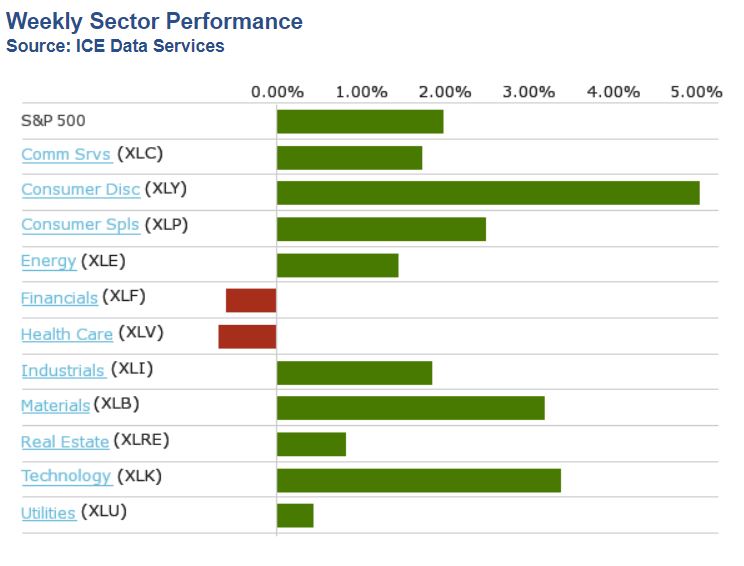Open the Comm Srvs sector link
744x566 pixels.
(x=66, y=154)
